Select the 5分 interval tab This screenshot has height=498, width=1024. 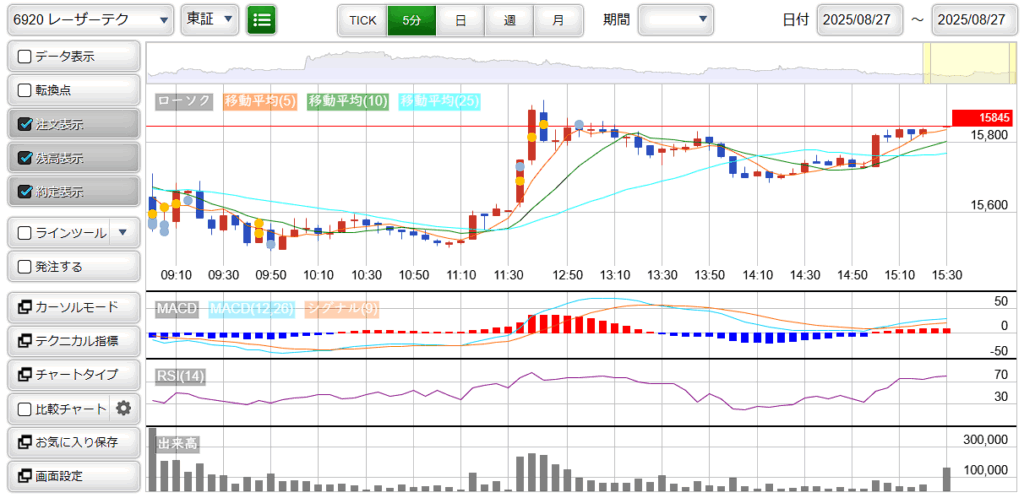point(411,20)
